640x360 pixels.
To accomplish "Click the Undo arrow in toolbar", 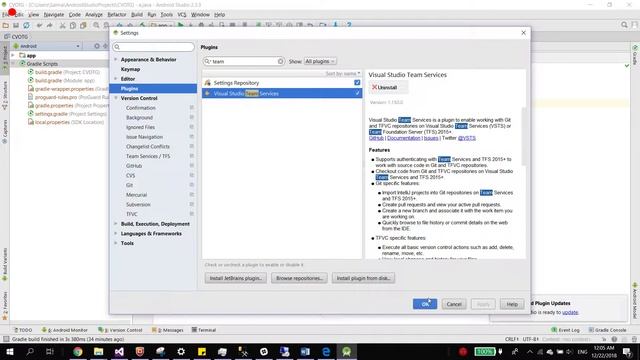I will pyautogui.click(x=39, y=25).
